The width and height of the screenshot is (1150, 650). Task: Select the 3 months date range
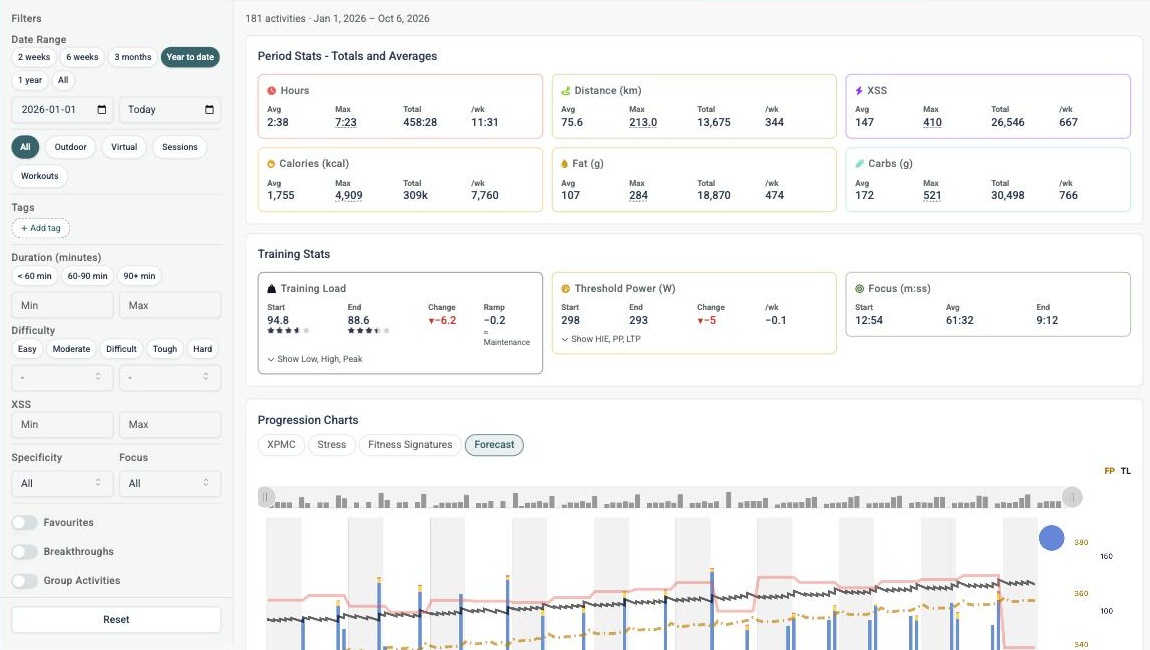pyautogui.click(x=133, y=57)
